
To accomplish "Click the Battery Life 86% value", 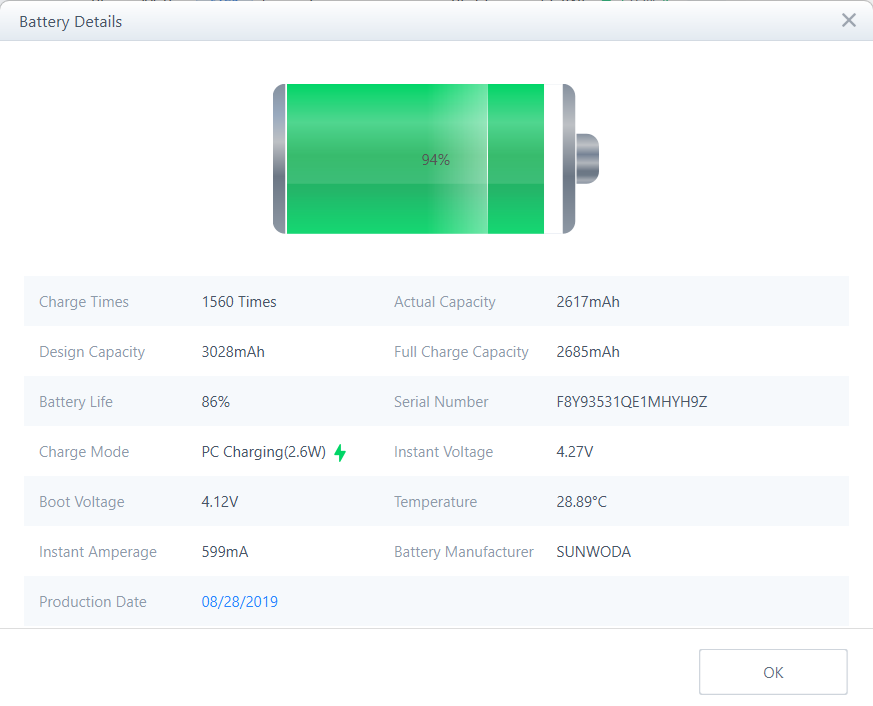I will pyautogui.click(x=216, y=402).
